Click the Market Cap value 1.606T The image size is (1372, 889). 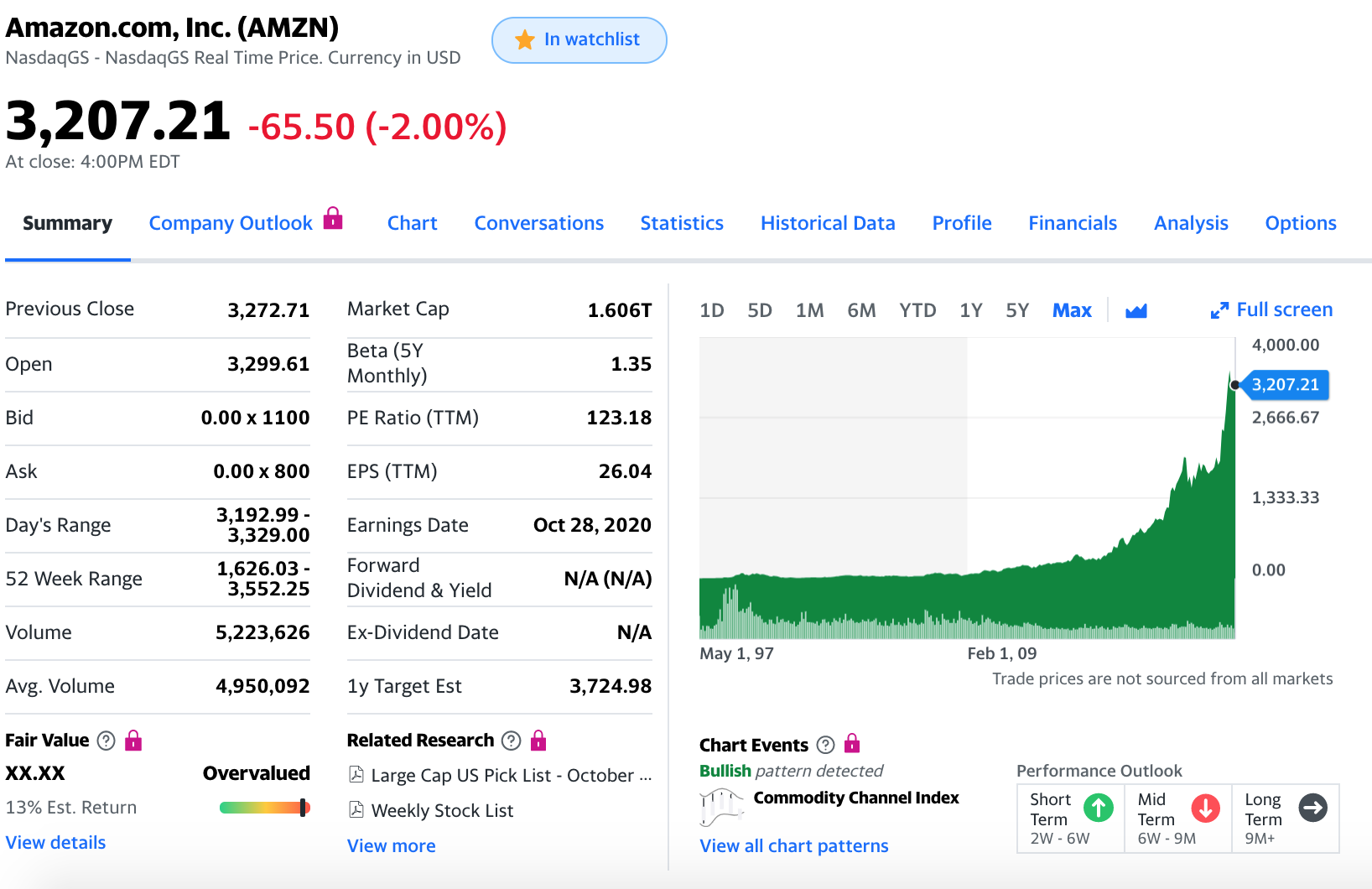tap(619, 310)
